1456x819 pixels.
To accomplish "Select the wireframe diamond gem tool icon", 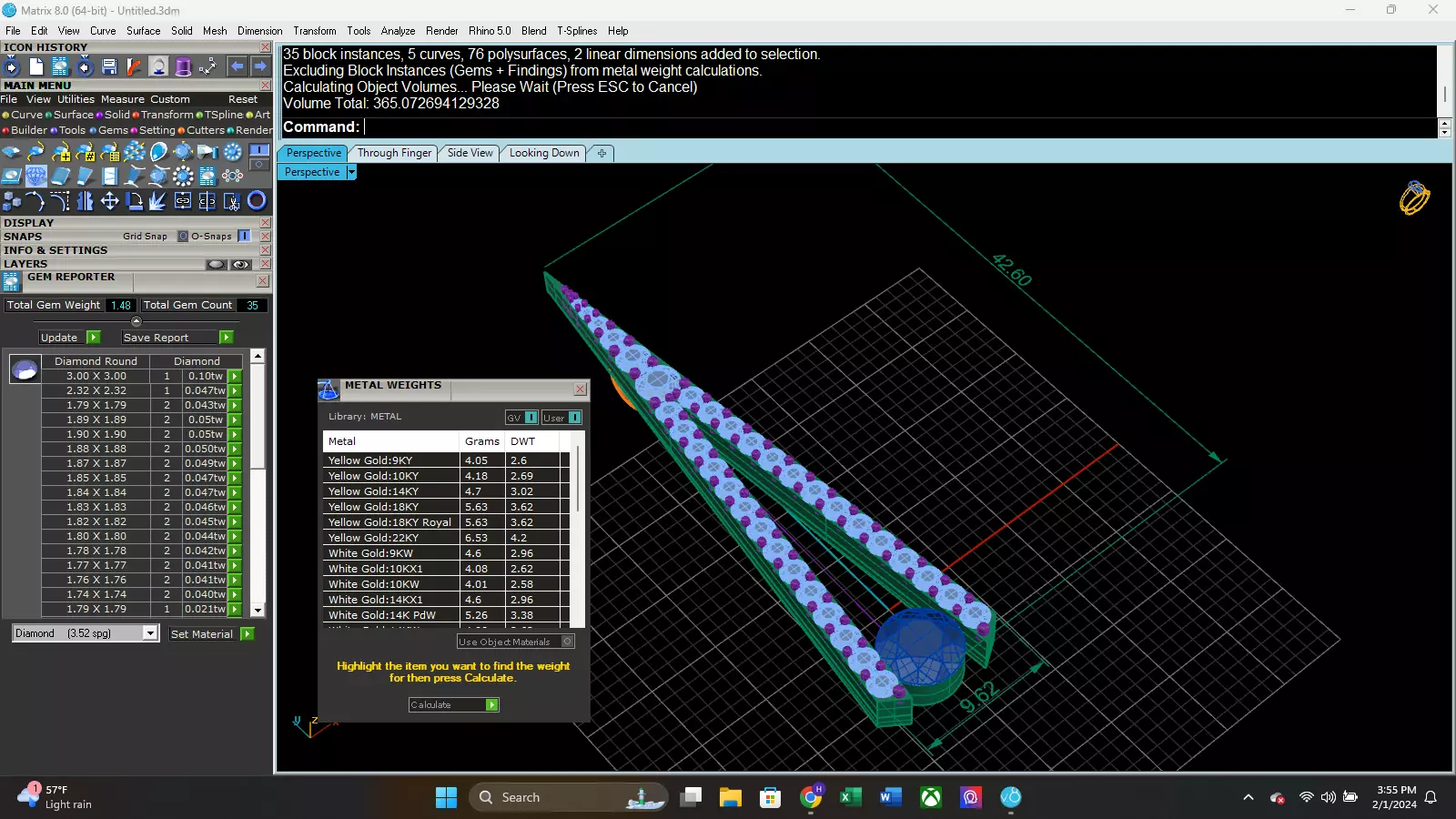I will tap(36, 176).
